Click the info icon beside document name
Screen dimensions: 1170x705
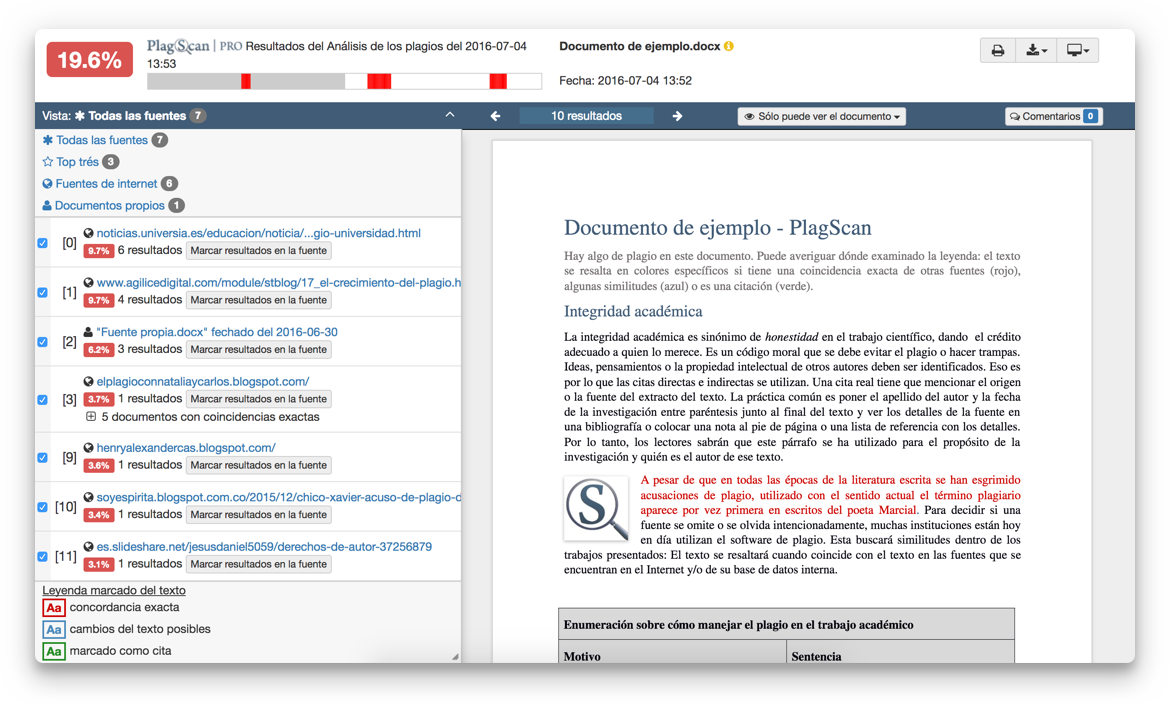729,46
